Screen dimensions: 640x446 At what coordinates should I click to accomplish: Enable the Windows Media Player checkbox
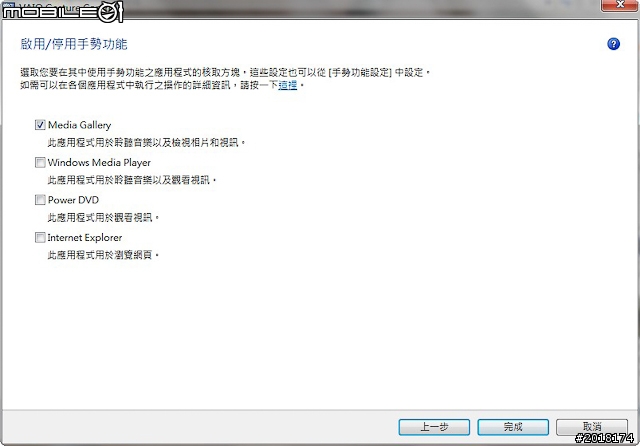click(40, 162)
